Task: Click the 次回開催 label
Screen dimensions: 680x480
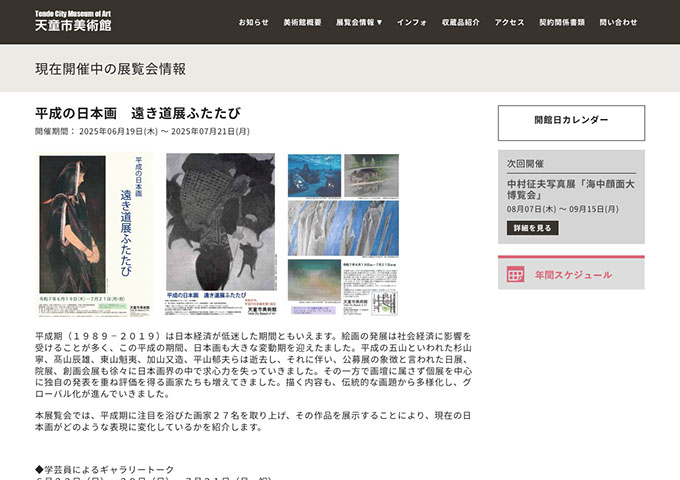Action: [525, 164]
